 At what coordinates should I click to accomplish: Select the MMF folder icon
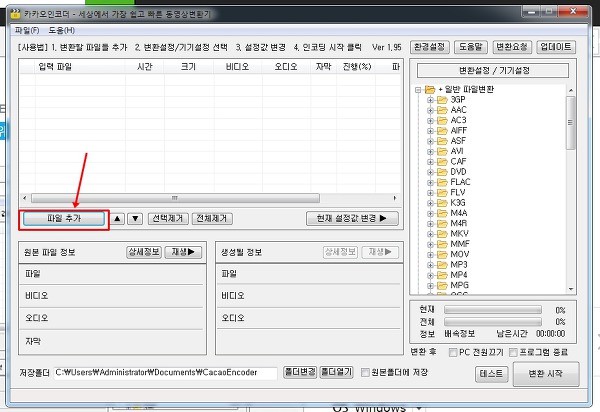(x=442, y=244)
